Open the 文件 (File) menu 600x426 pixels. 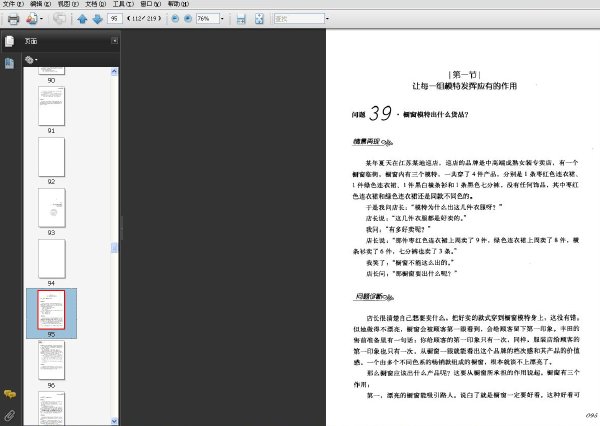pos(13,4)
